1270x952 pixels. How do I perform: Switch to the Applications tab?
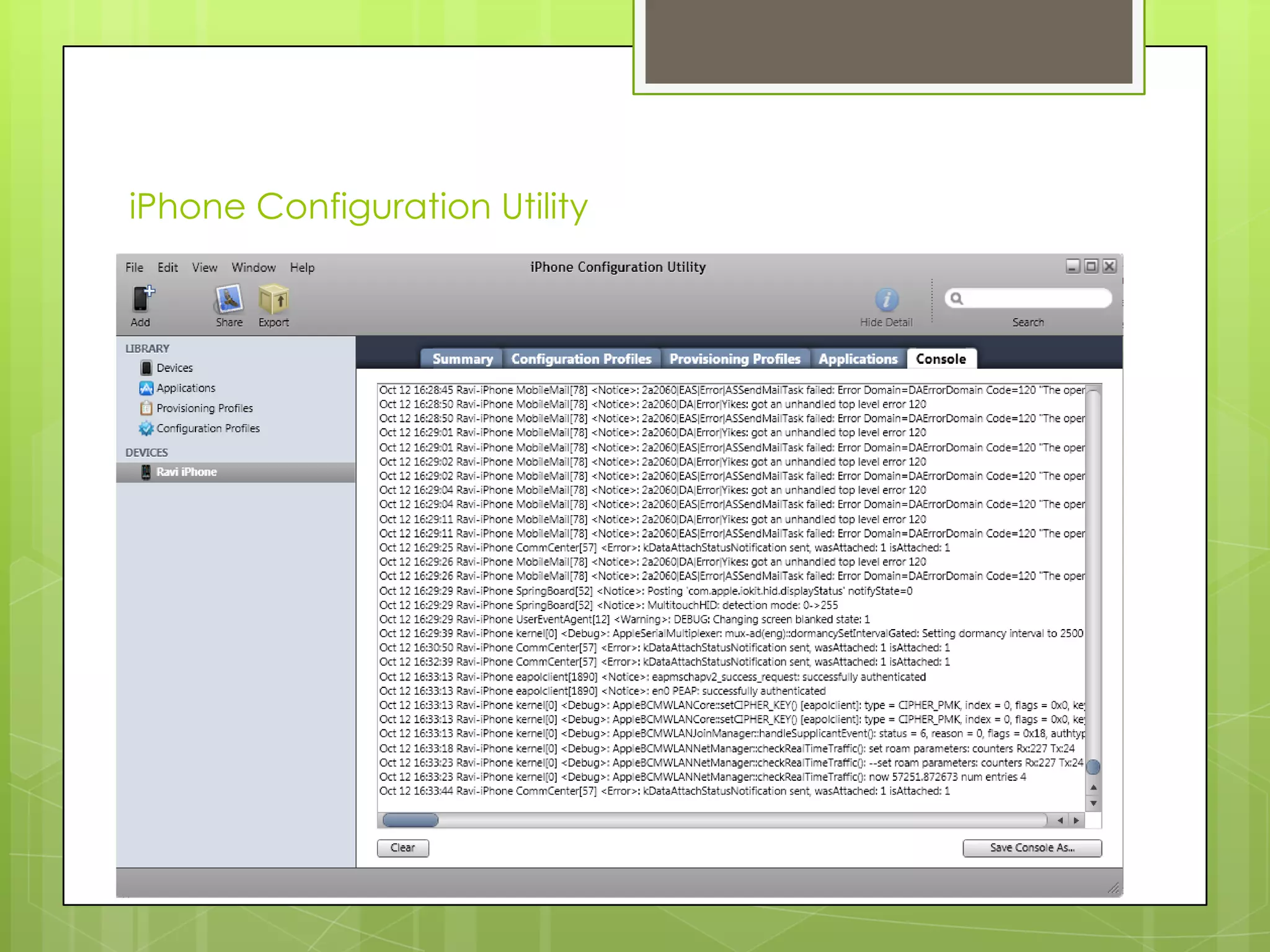858,359
